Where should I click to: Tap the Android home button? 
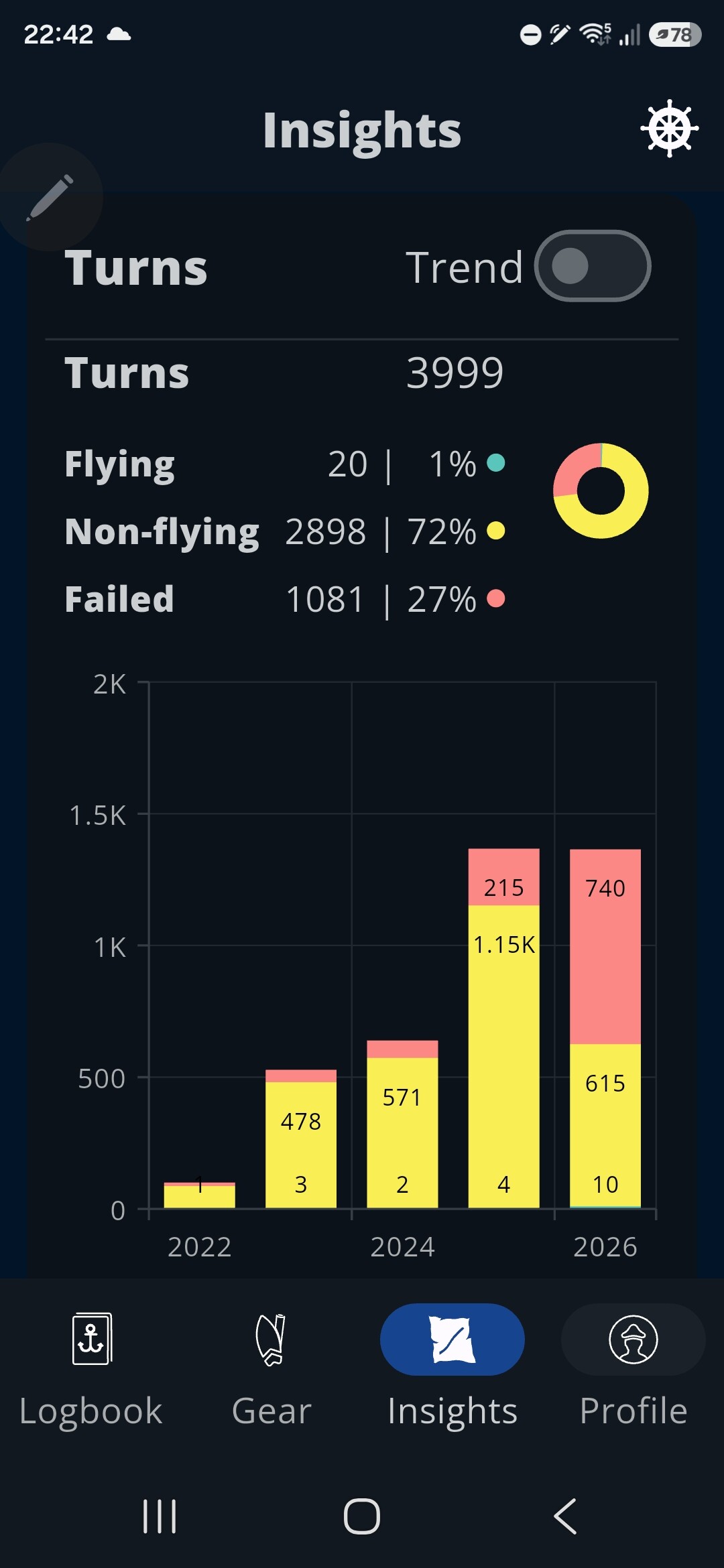362,1516
